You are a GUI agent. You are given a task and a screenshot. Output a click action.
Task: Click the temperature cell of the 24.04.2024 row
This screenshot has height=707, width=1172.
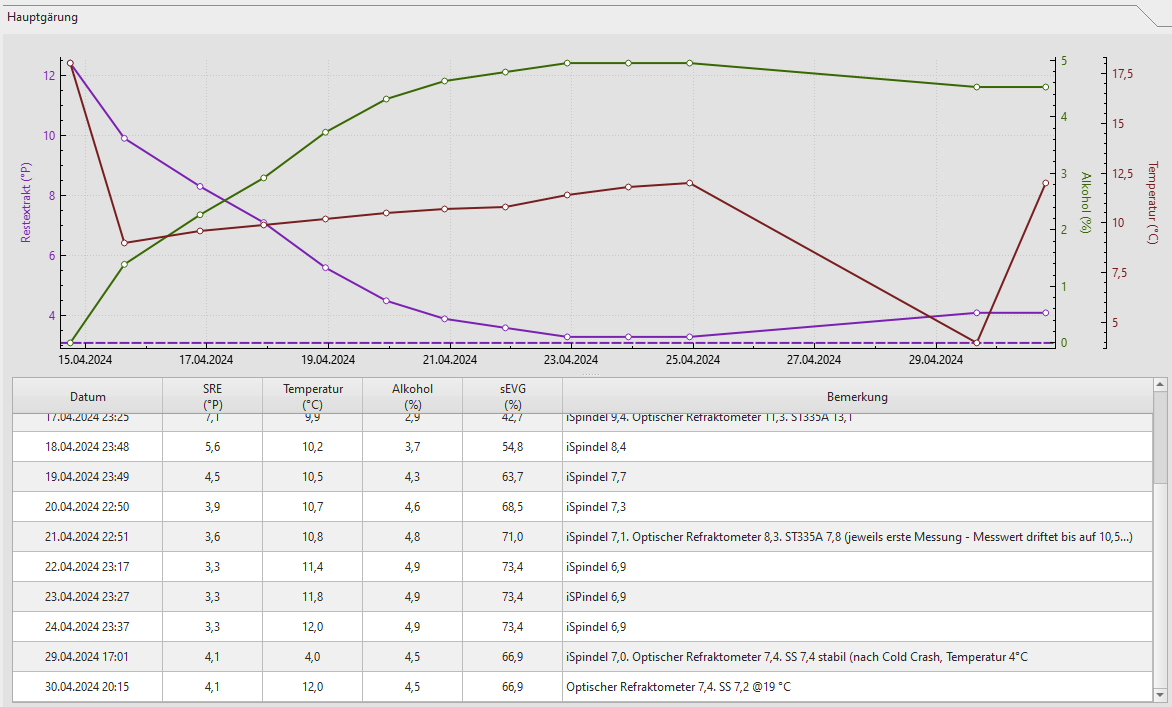click(312, 627)
